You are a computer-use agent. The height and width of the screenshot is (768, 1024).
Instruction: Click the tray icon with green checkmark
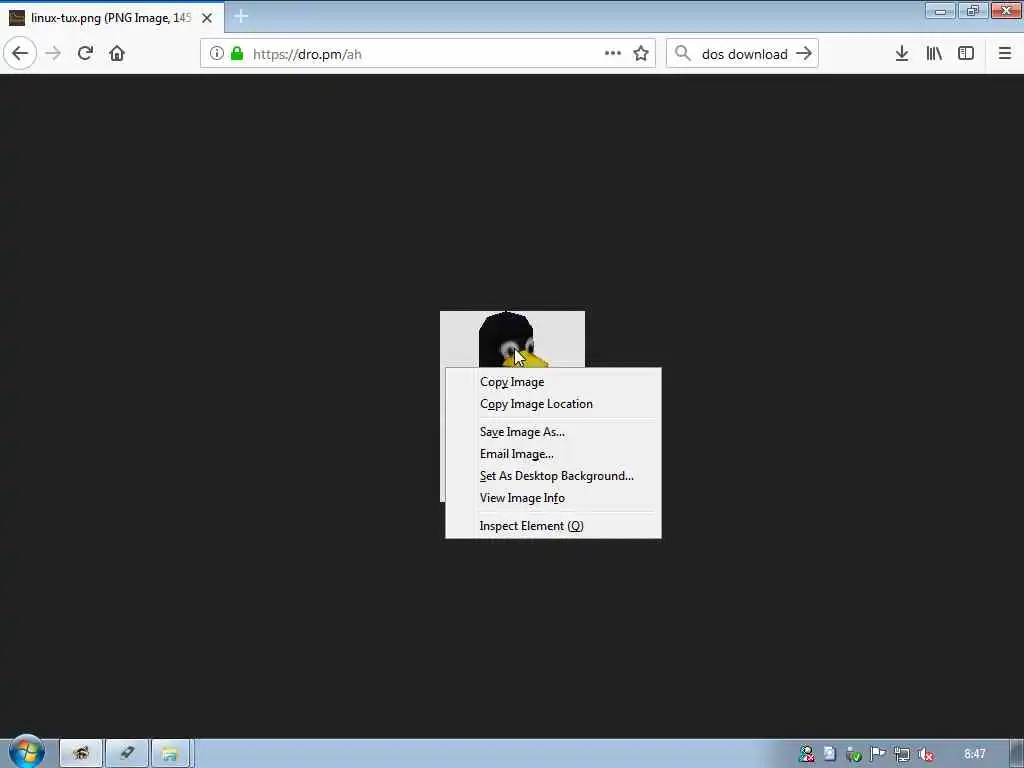[x=854, y=754]
